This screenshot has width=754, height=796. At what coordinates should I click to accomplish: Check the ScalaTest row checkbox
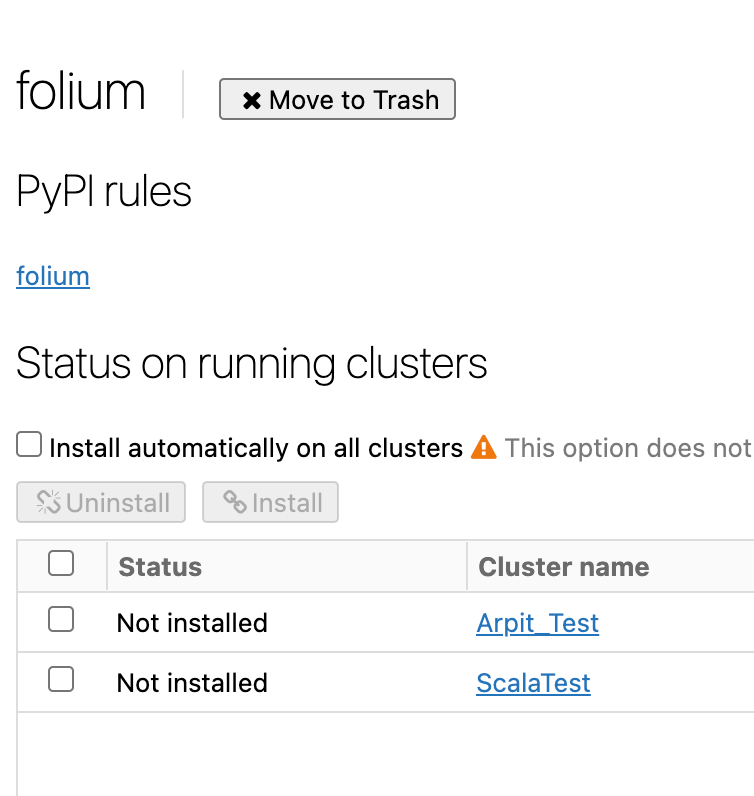pyautogui.click(x=61, y=681)
